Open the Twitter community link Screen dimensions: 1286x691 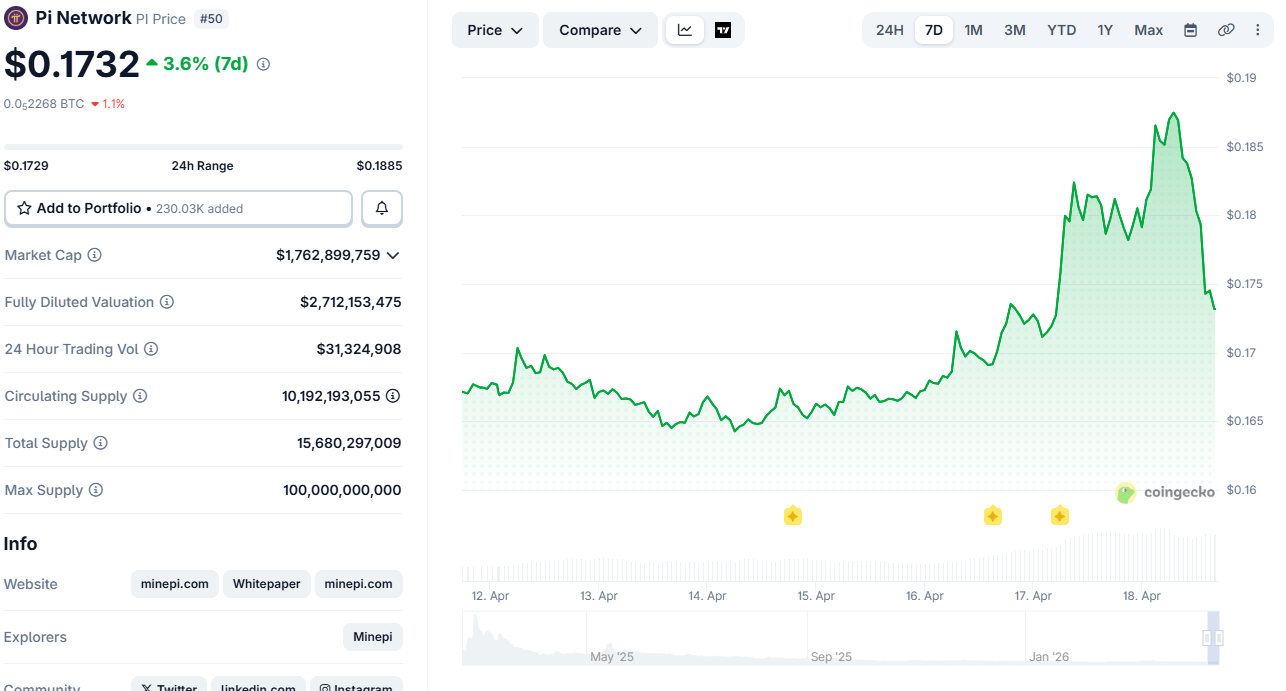(168, 686)
